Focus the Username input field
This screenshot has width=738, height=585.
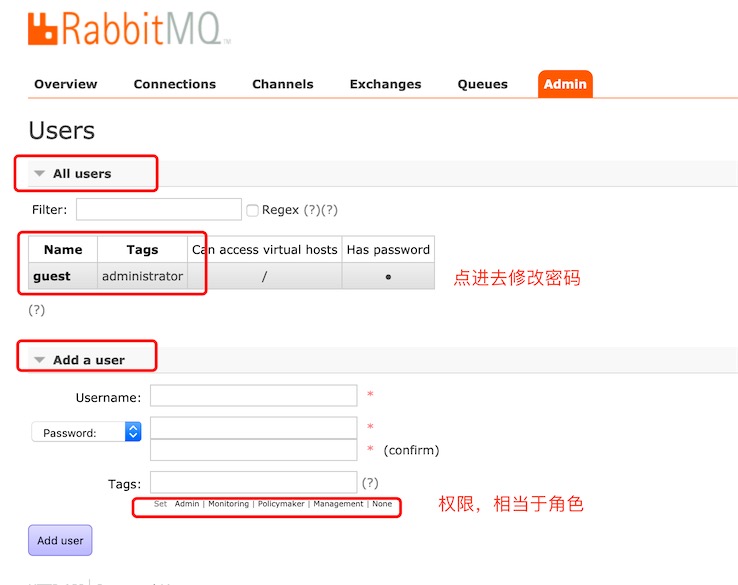click(253, 395)
